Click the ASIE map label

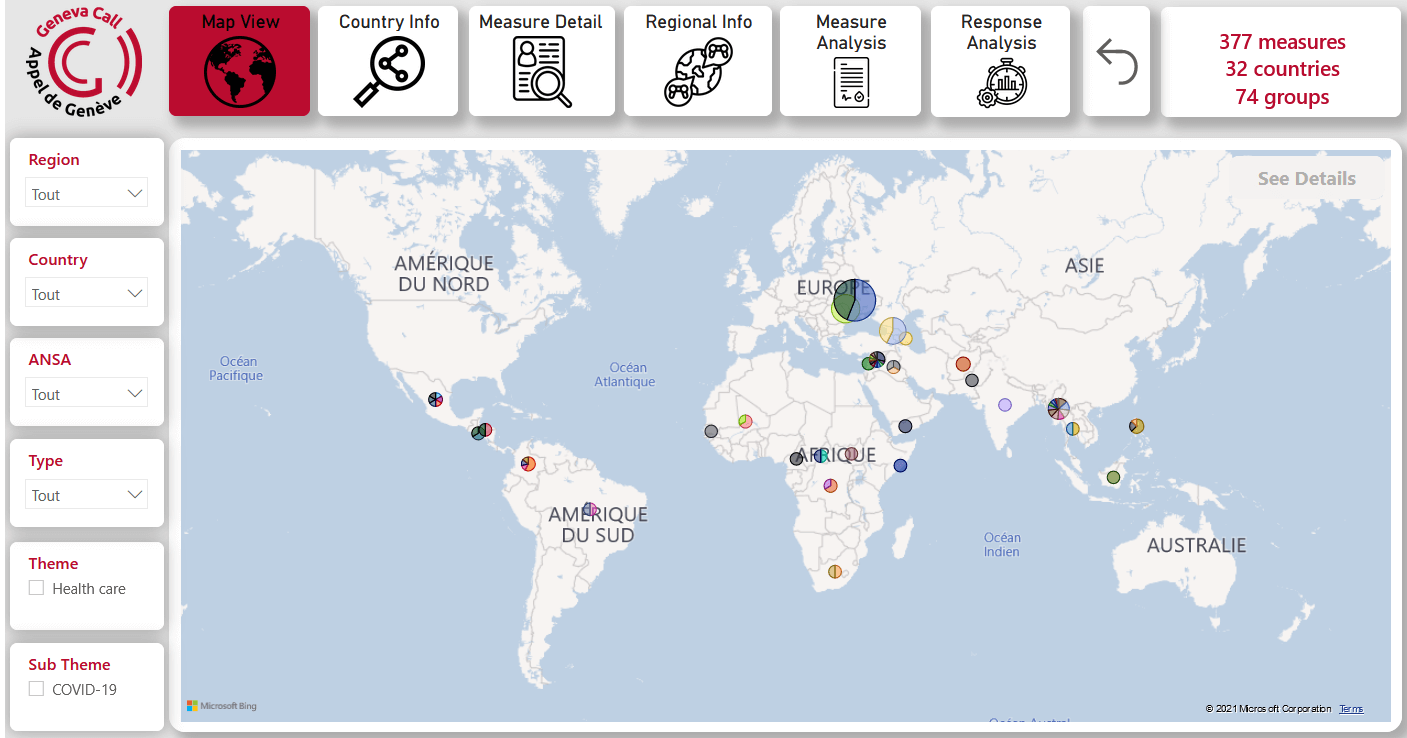pos(1084,265)
